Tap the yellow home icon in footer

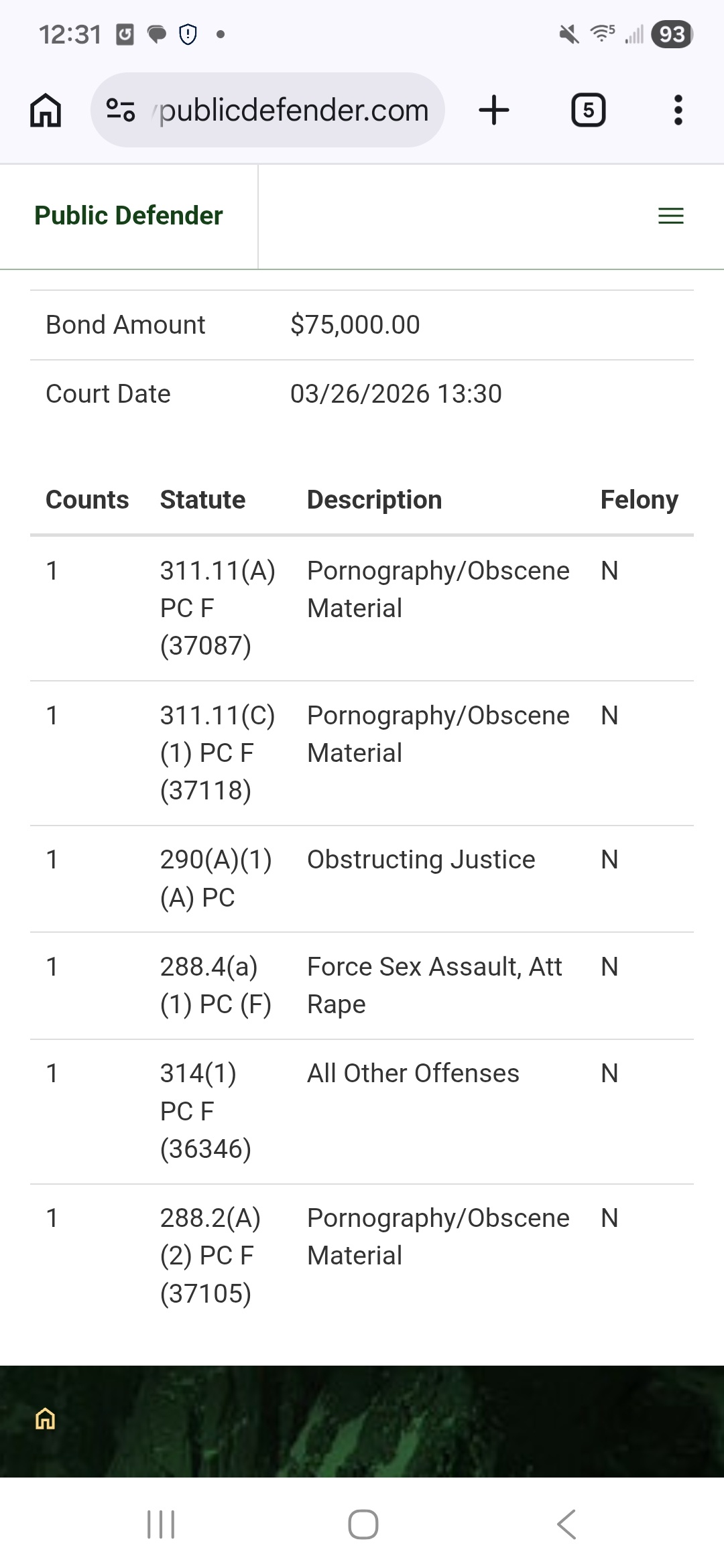45,1419
